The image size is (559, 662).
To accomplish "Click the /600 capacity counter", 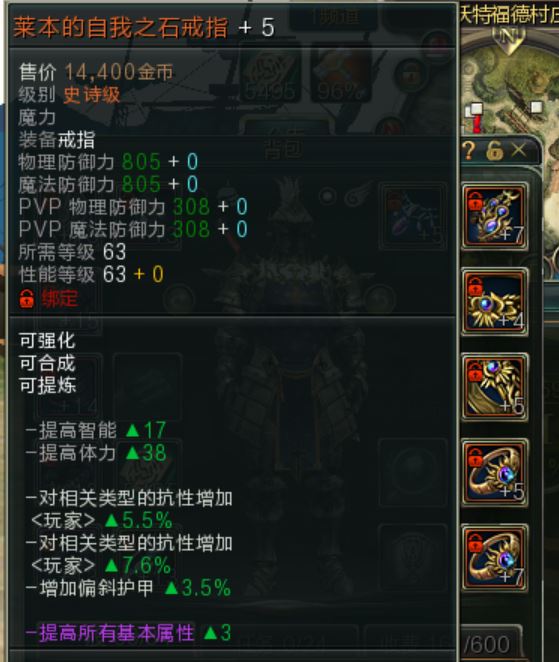I will [x=486, y=644].
